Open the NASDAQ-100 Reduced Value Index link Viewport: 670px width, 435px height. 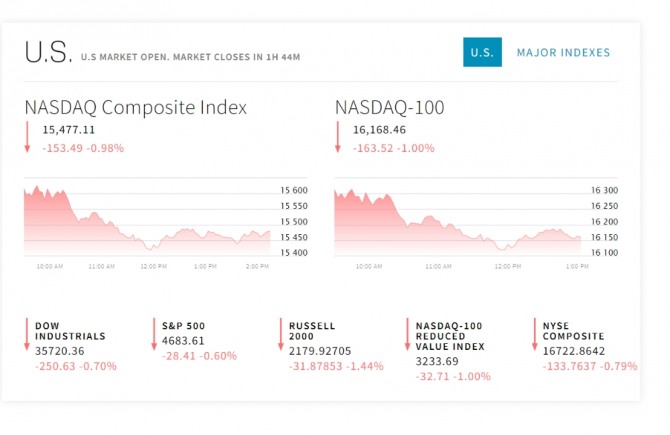tap(450, 336)
